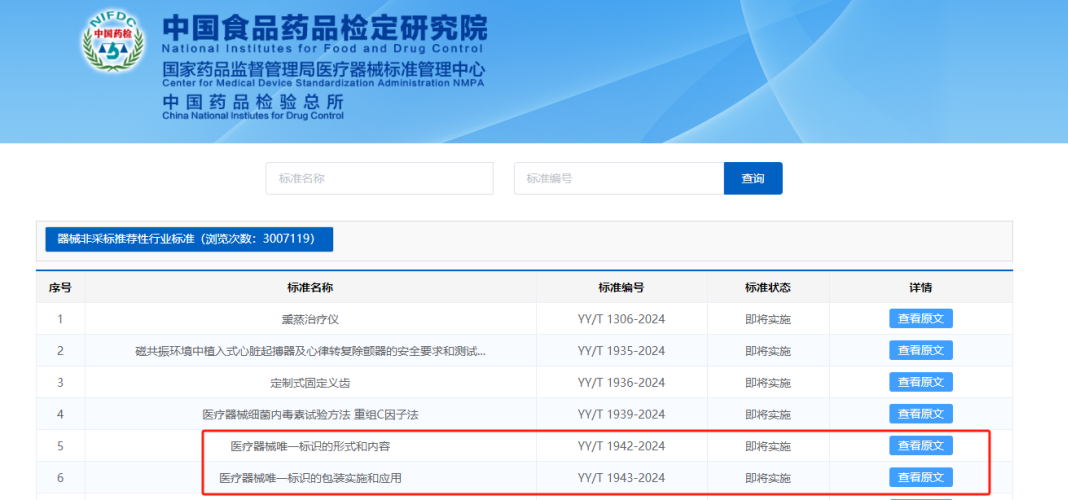
Task: Open 查看原文 for YY/T 1942-2024
Action: click(920, 446)
